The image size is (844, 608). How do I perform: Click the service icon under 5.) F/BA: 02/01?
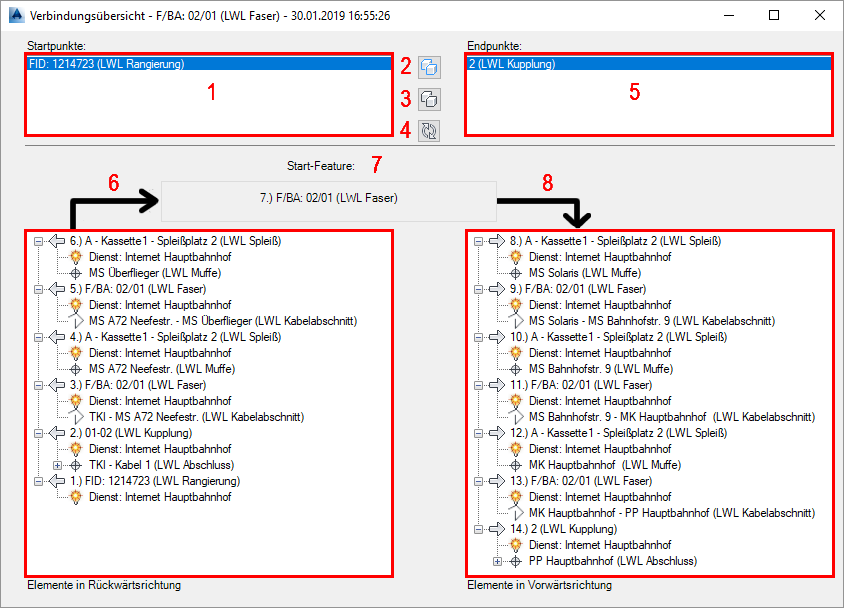tap(76, 305)
